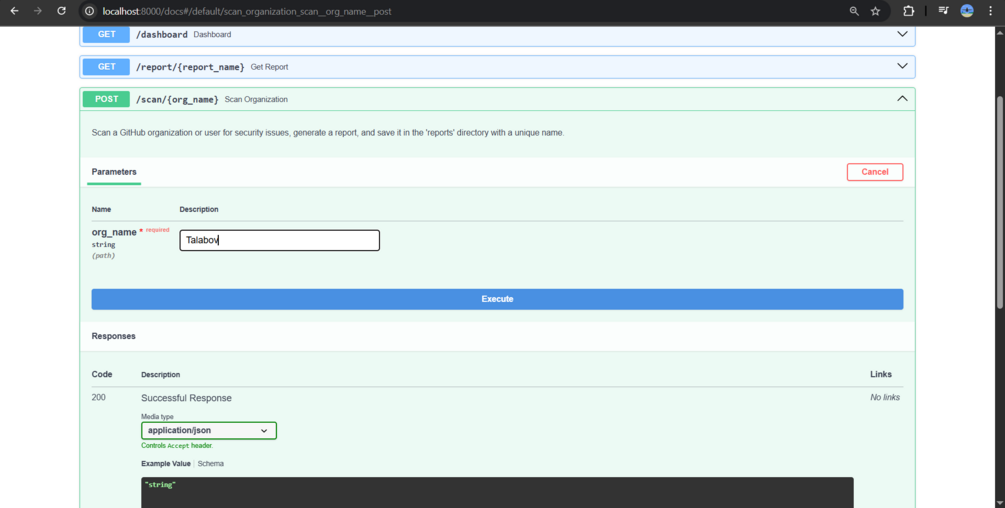Go back with the browser back arrow
The image size is (1005, 508).
click(x=14, y=11)
